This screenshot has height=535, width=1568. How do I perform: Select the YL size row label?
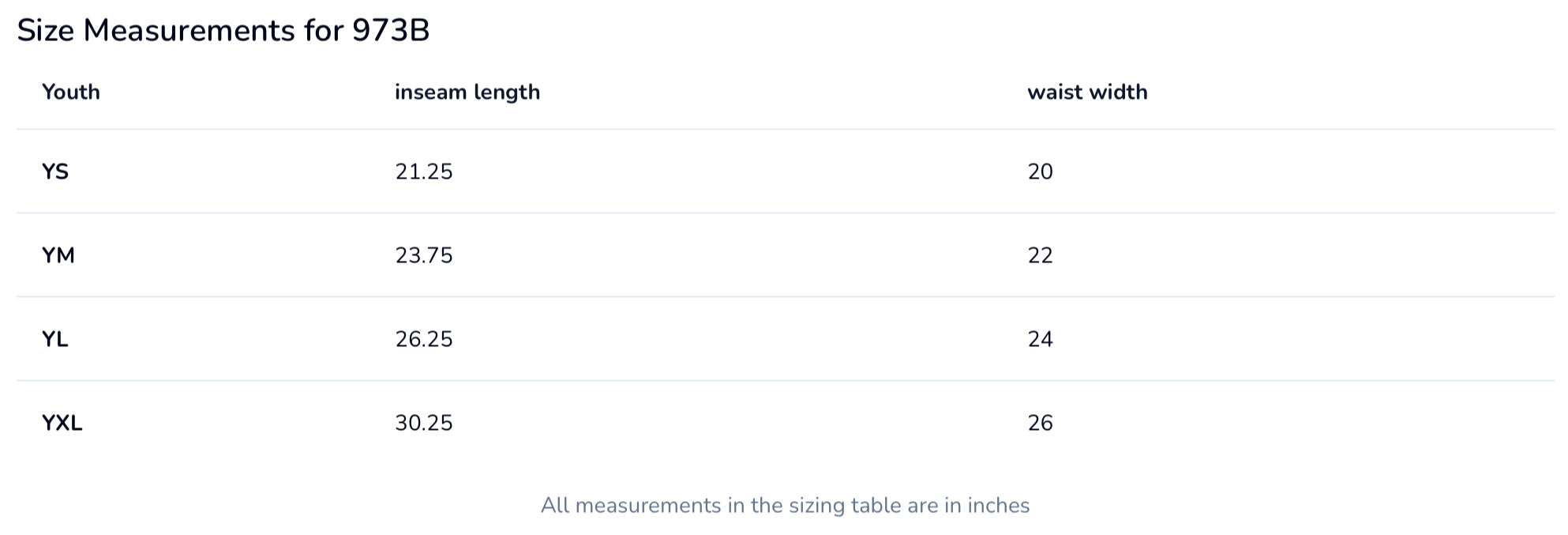[55, 339]
